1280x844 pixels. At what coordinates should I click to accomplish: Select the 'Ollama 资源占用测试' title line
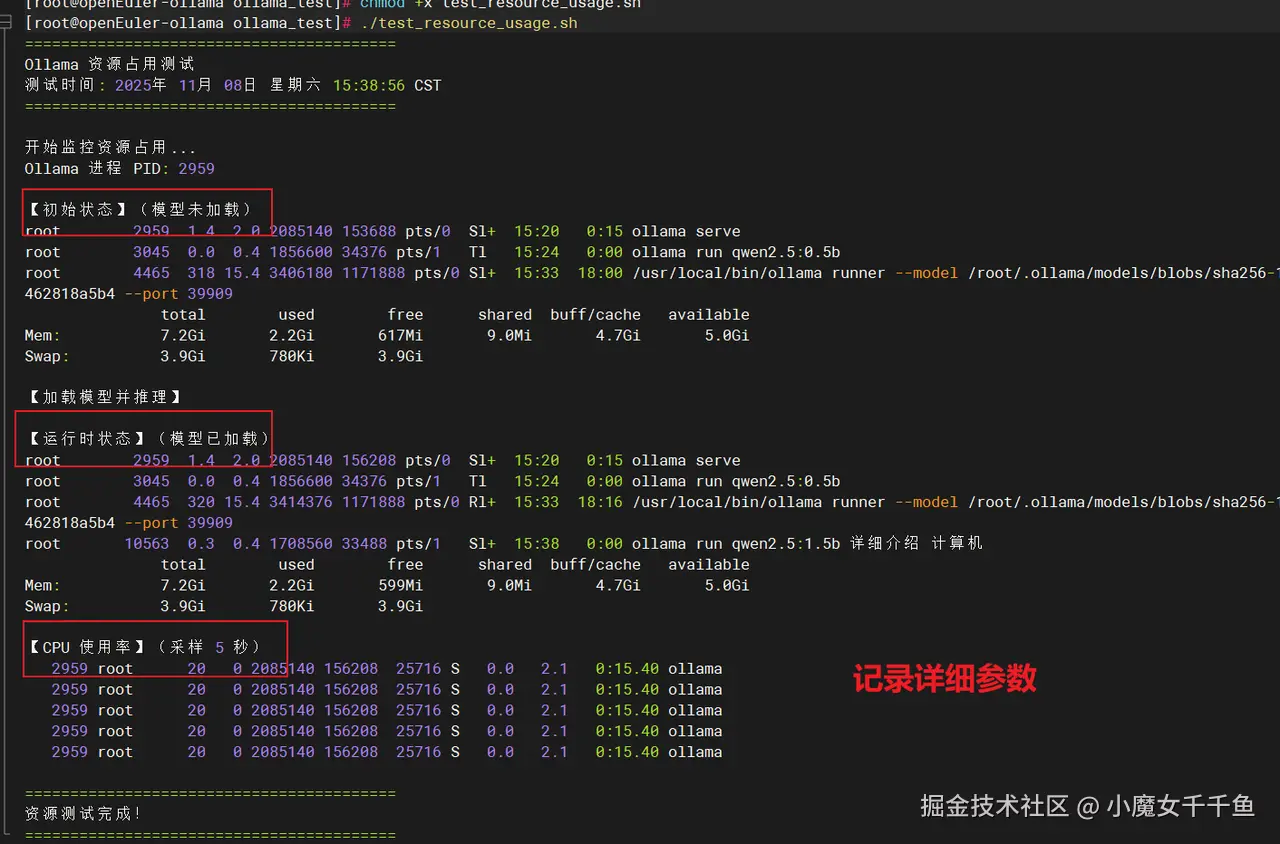[109, 64]
